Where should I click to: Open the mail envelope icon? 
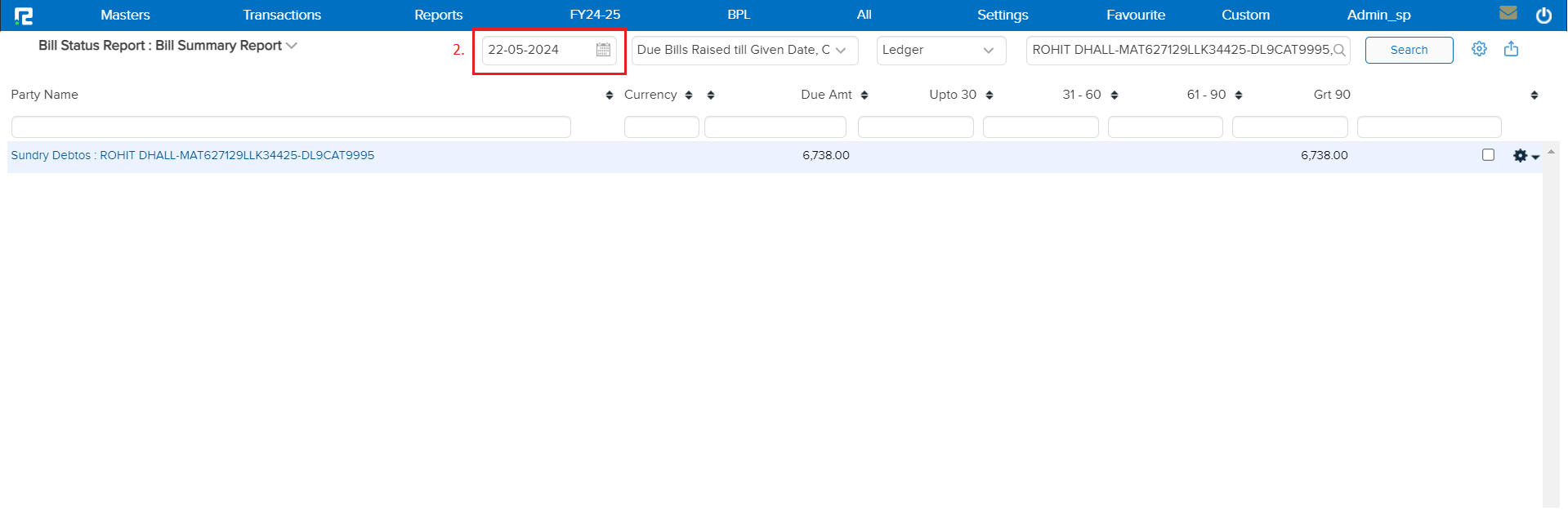tap(1508, 13)
